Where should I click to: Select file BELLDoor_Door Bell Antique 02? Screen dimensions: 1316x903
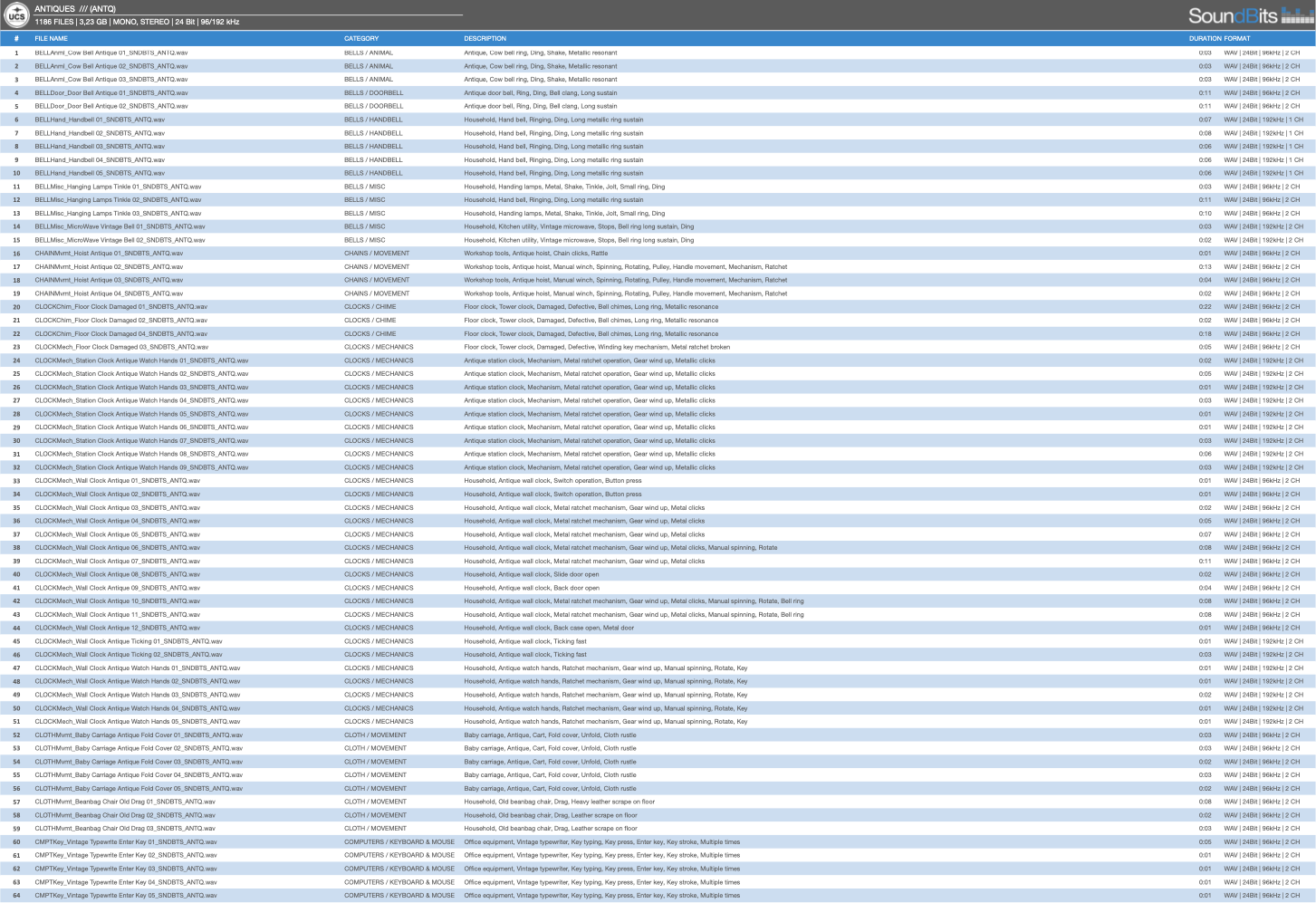[x=111, y=106]
